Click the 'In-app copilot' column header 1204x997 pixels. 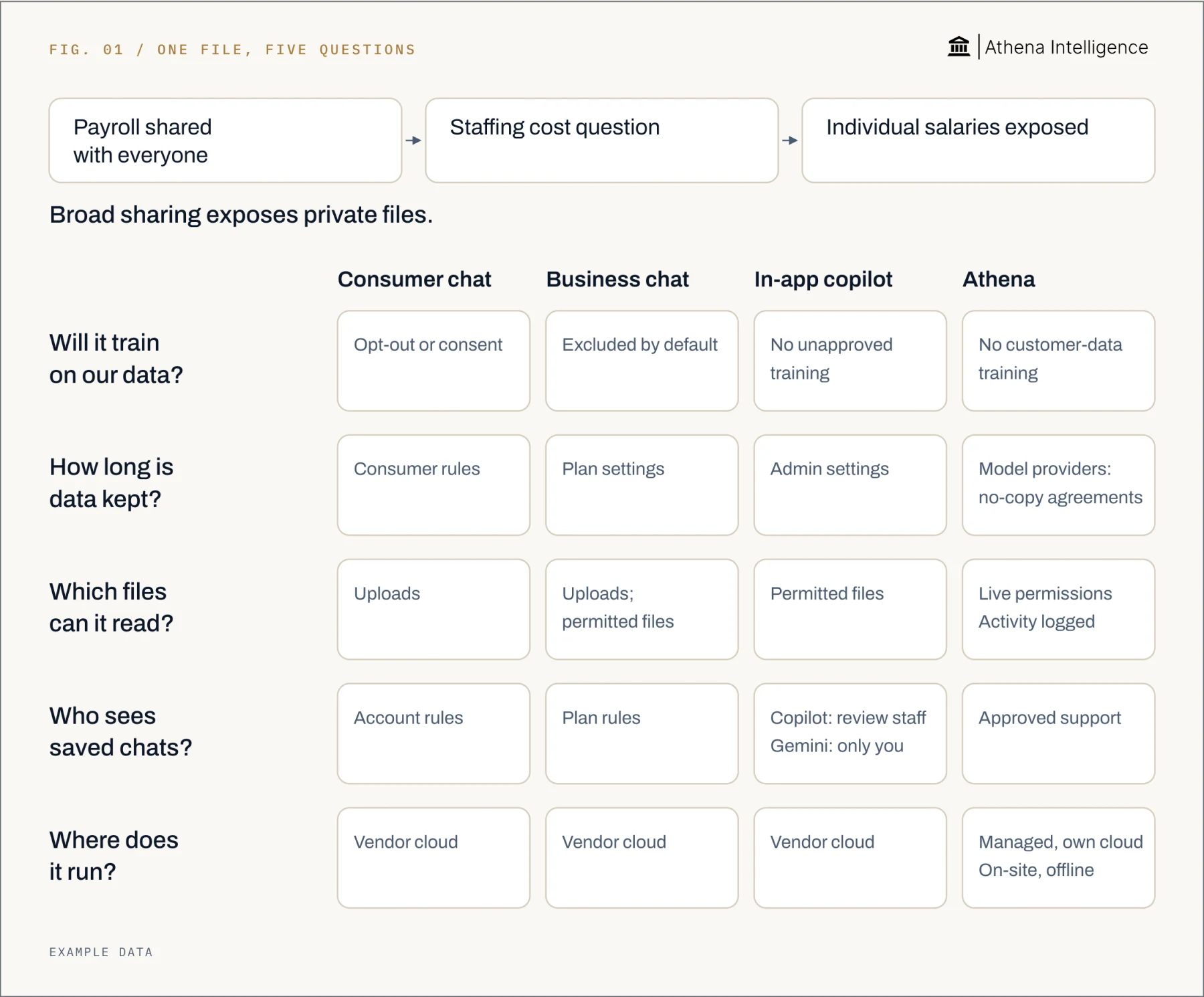pyautogui.click(x=823, y=279)
